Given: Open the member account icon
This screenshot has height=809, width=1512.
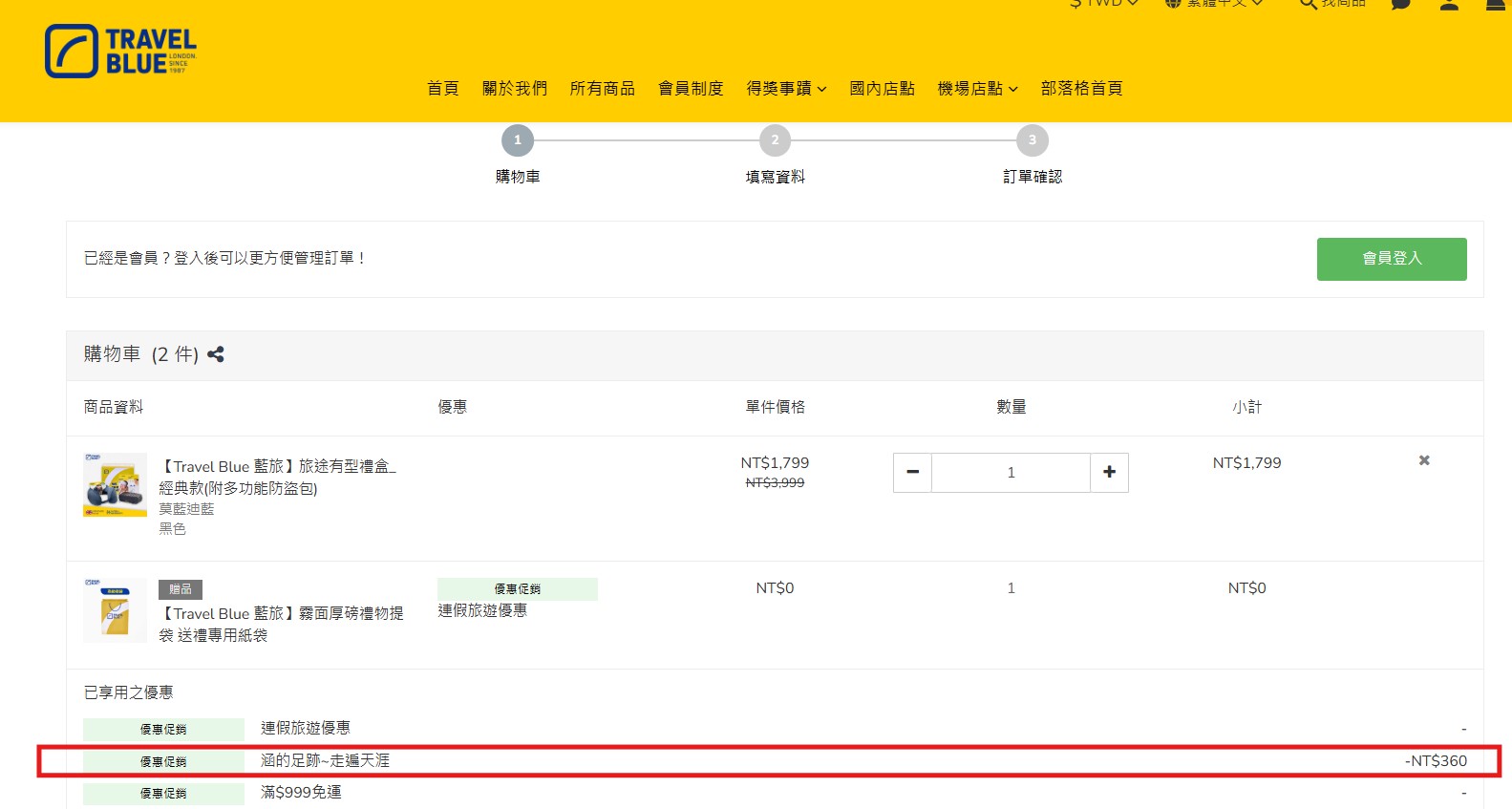Looking at the screenshot, I should (x=1449, y=4).
